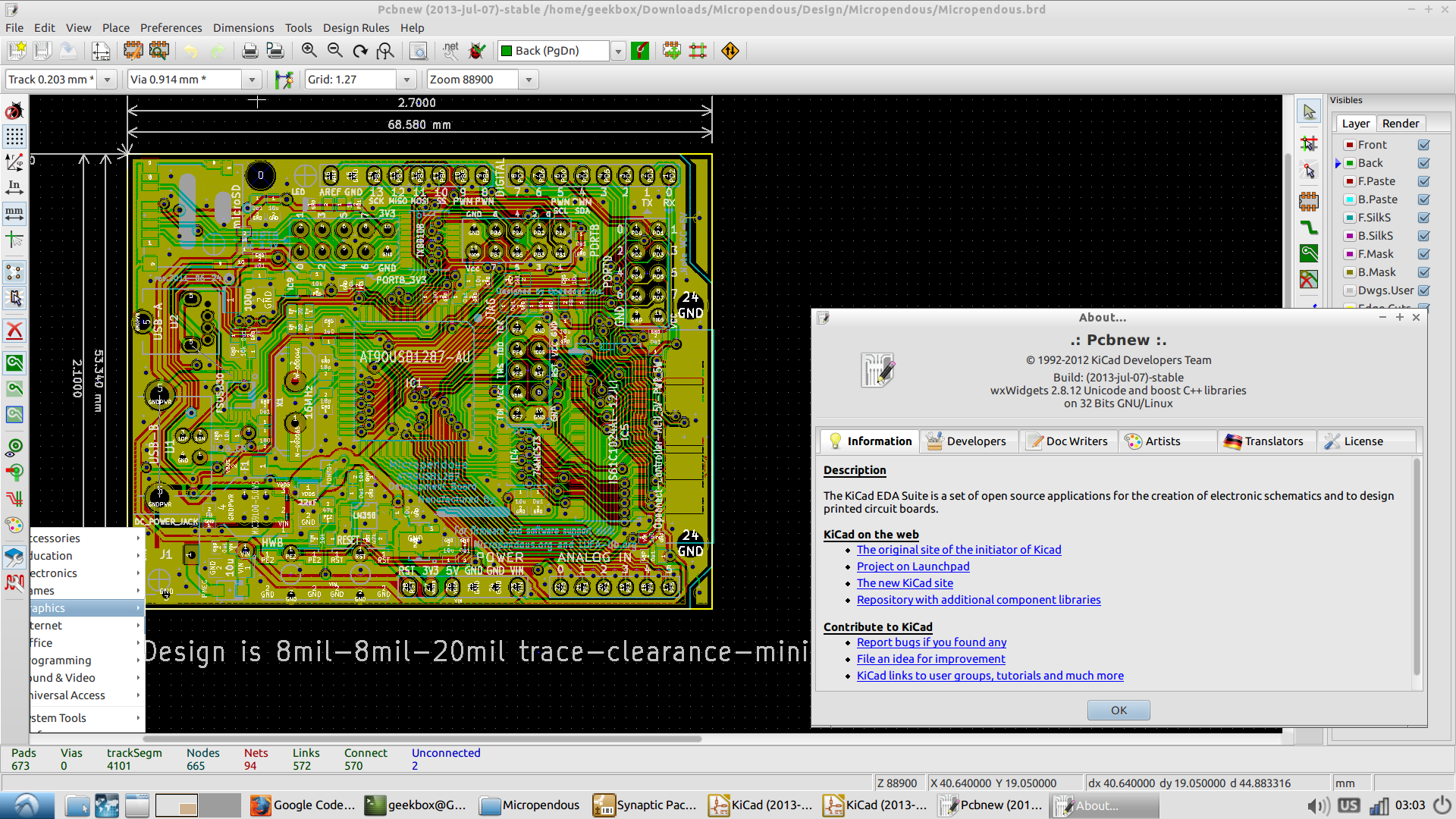Switch to the Render tab
The width and height of the screenshot is (1456, 819).
tap(1401, 123)
